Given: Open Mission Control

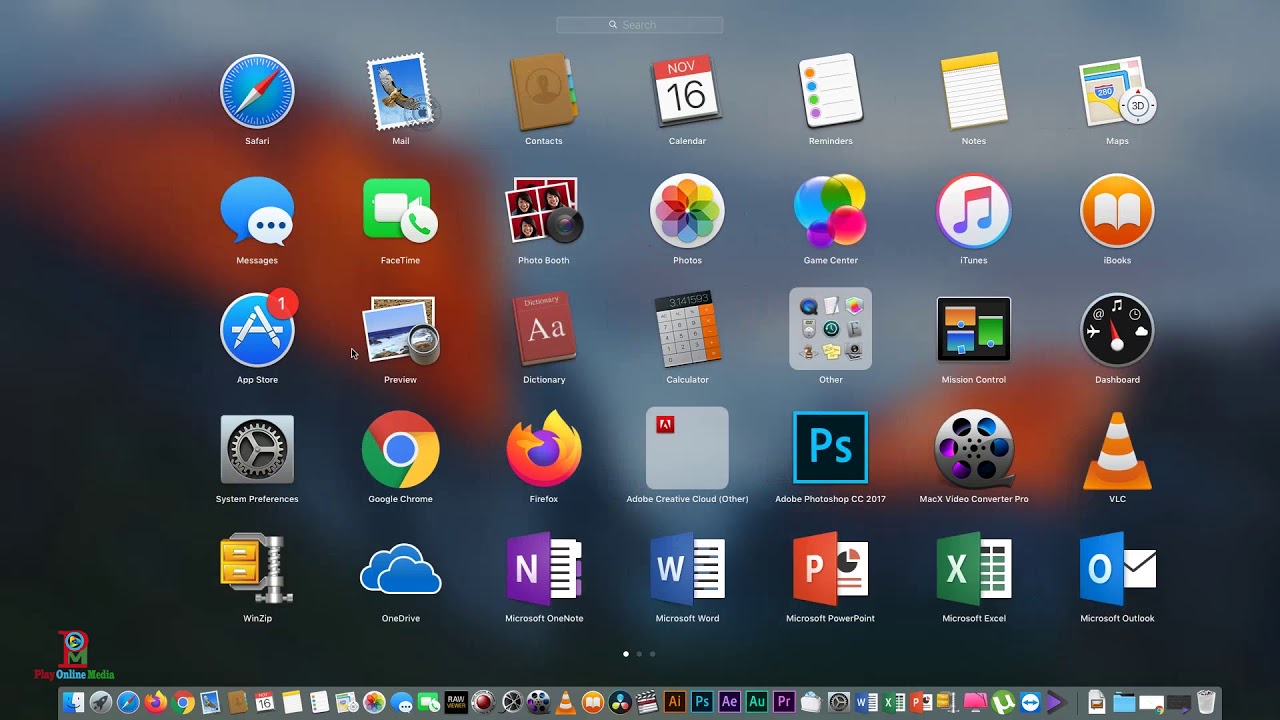Looking at the screenshot, I should point(974,329).
